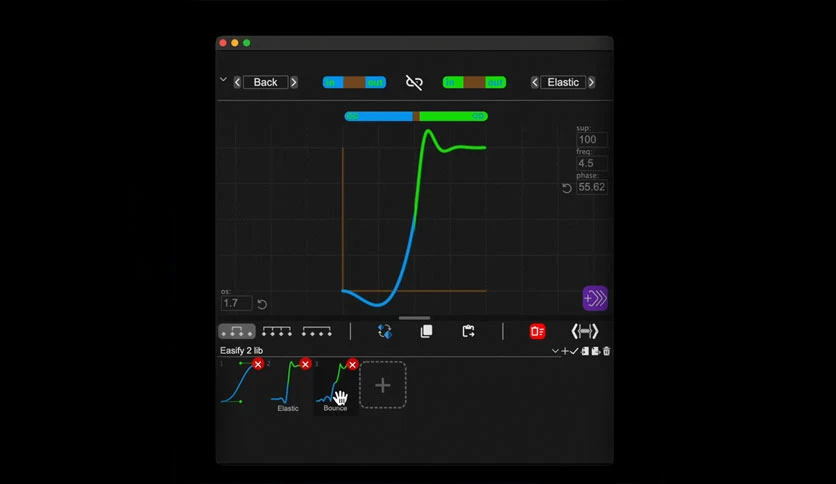Click the os field showing 1.7
The height and width of the screenshot is (484, 836).
[x=236, y=303]
